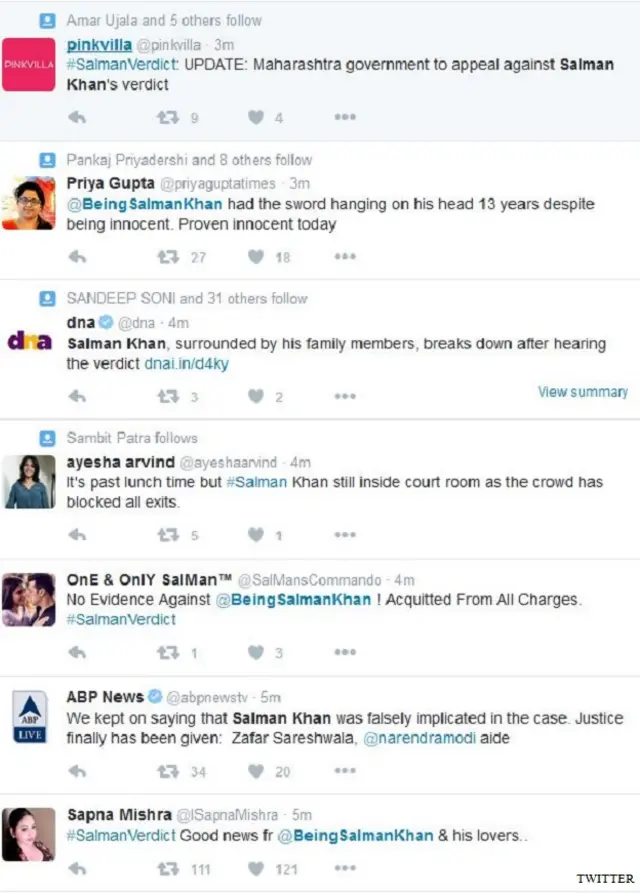Open the dnai.in/d4ky link
Image resolution: width=640 pixels, height=893 pixels.
tap(194, 364)
